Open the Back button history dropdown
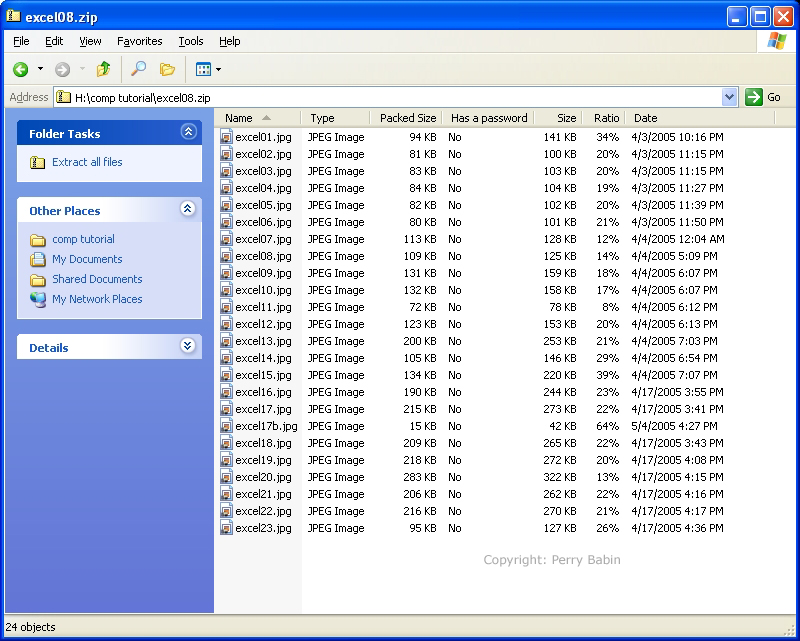Screen dimensions: 800x641 [x=40, y=69]
